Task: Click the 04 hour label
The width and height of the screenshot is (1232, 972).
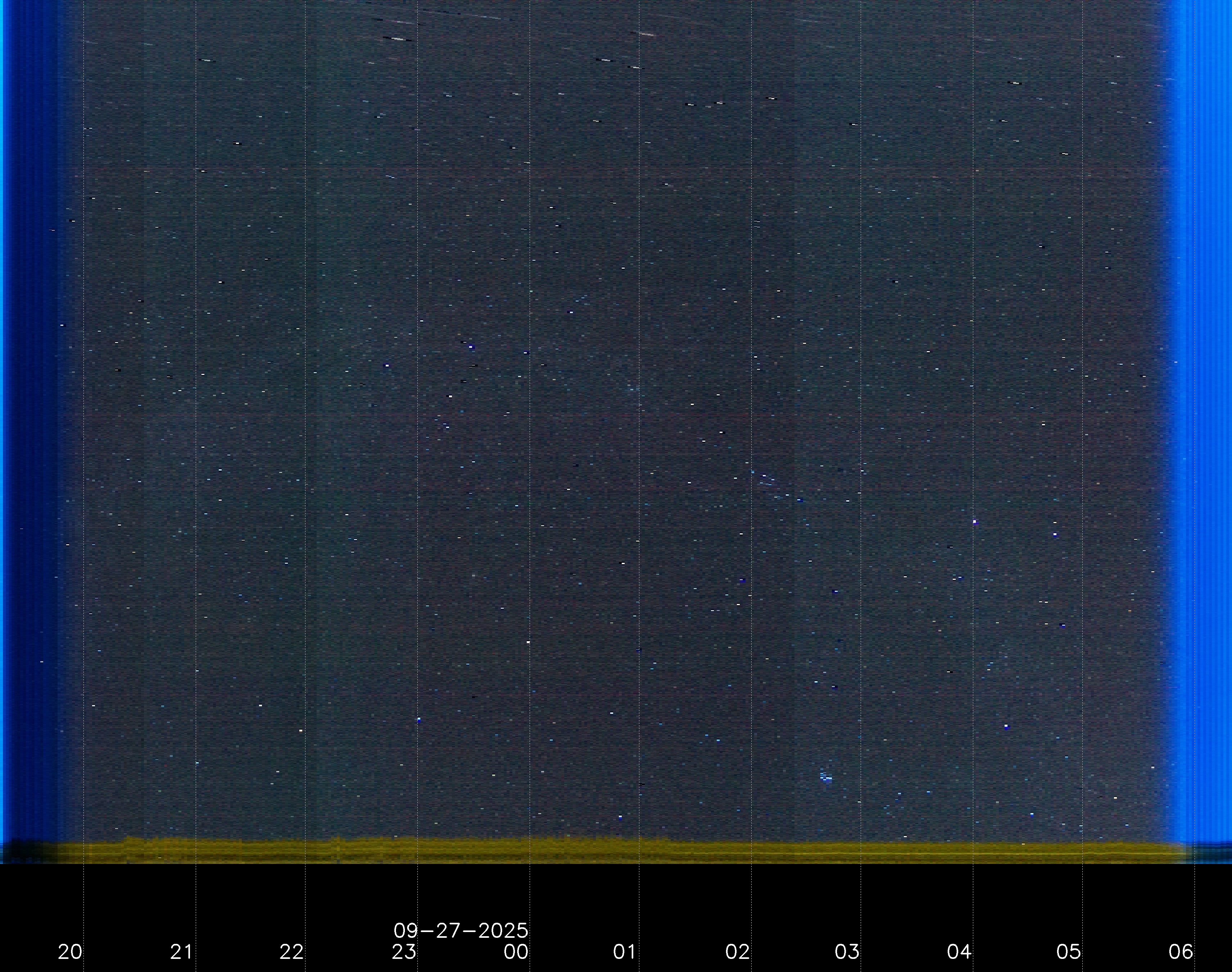Action: [959, 952]
